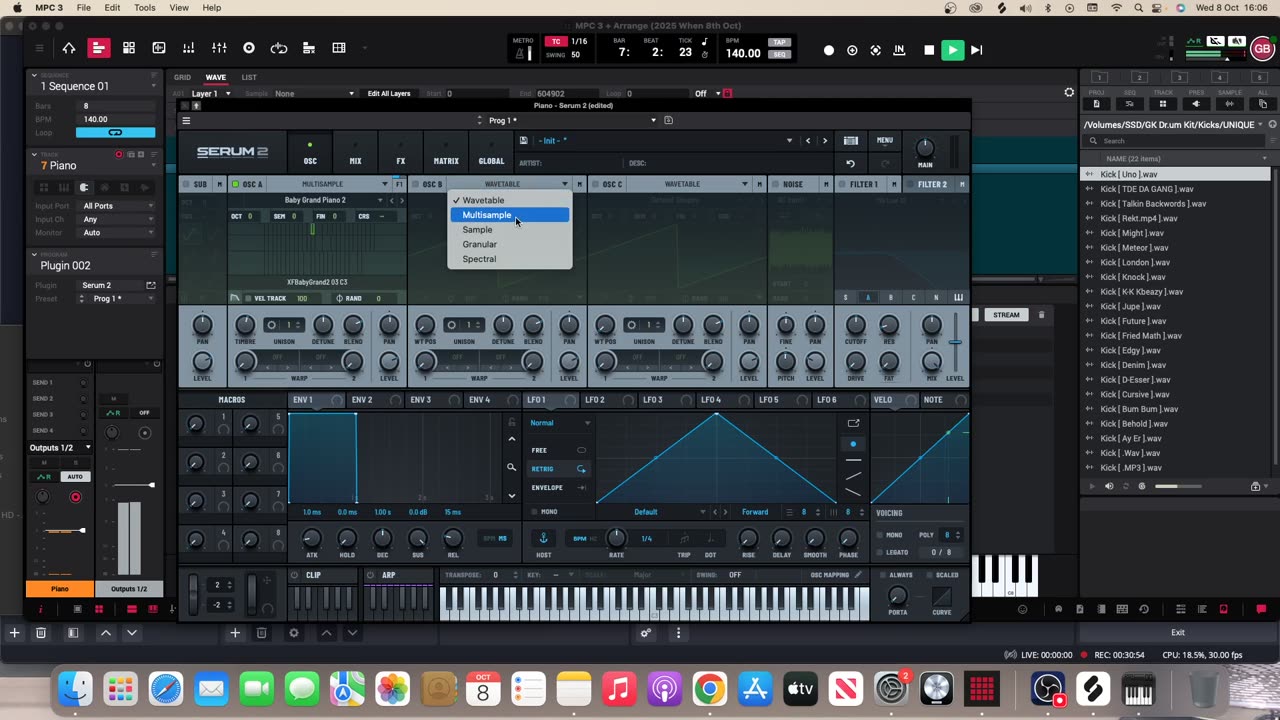Open the Monitor Auto dropdown

[118, 232]
